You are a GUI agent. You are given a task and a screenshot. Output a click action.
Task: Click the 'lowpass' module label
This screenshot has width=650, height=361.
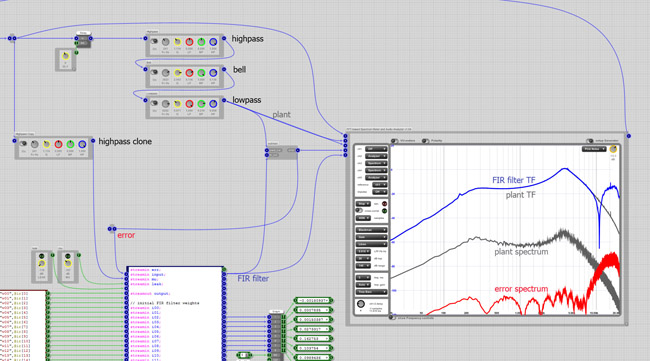click(x=247, y=100)
